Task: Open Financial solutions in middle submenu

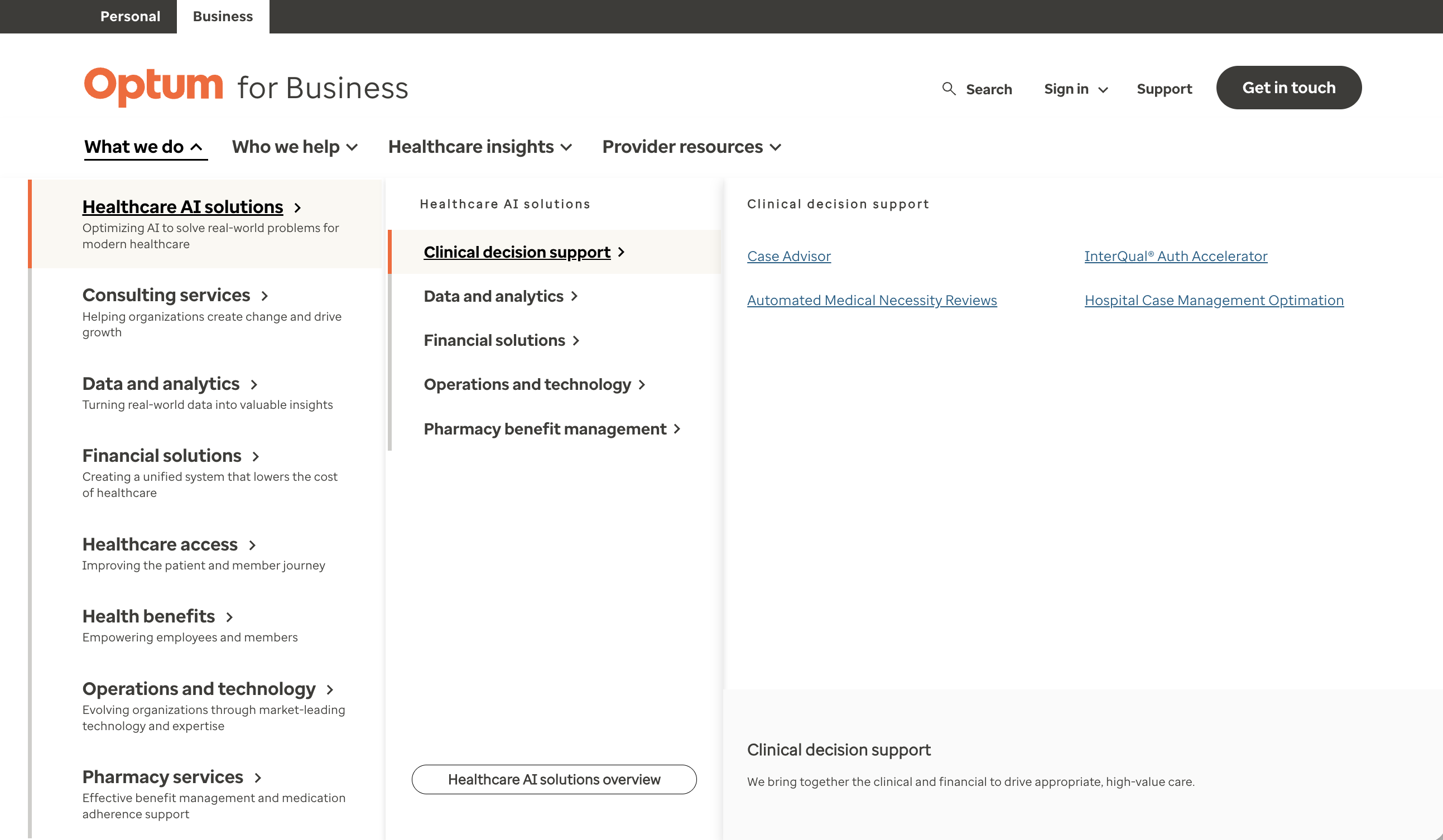Action: click(494, 340)
